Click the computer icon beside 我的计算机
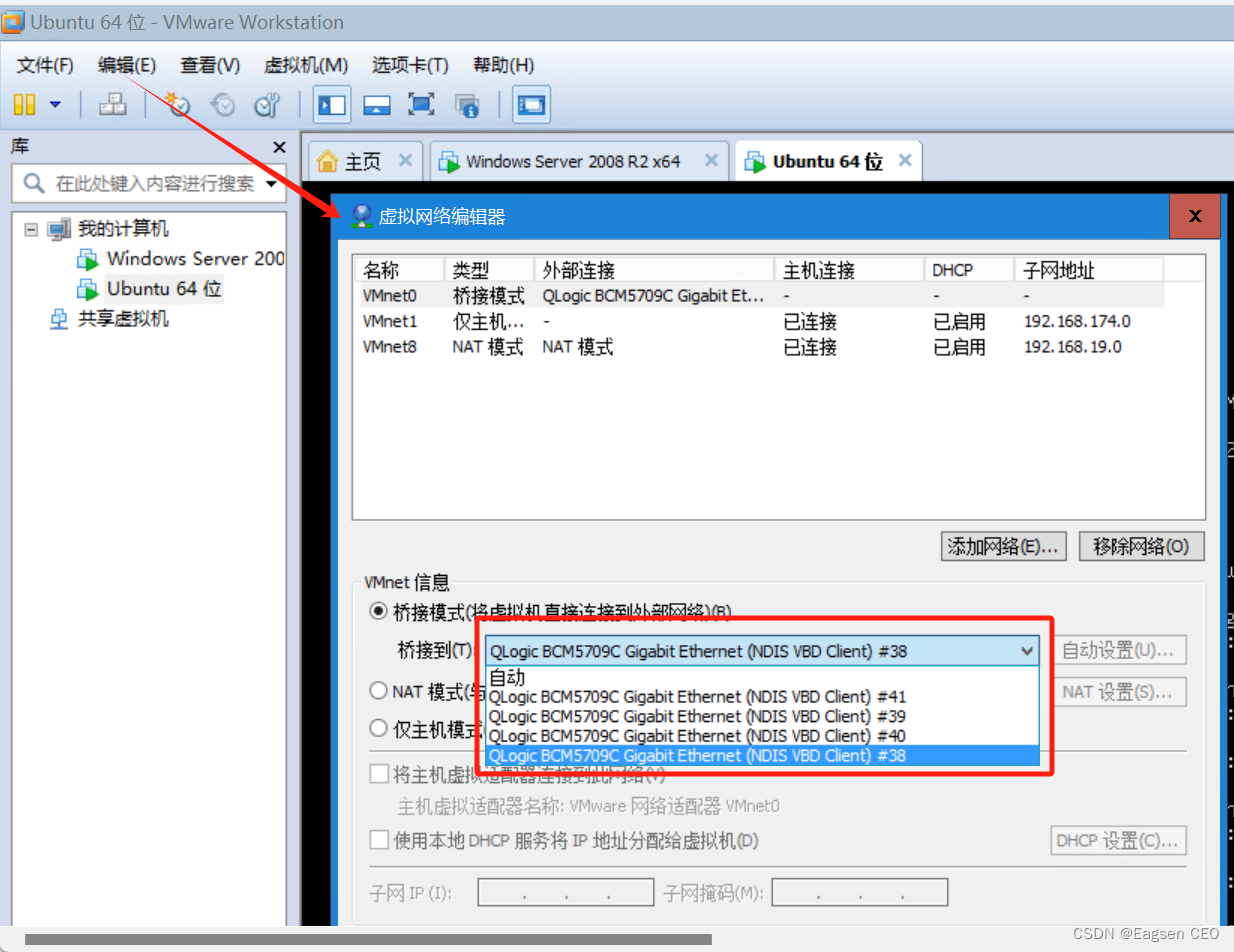Viewport: 1234px width, 952px height. [60, 229]
